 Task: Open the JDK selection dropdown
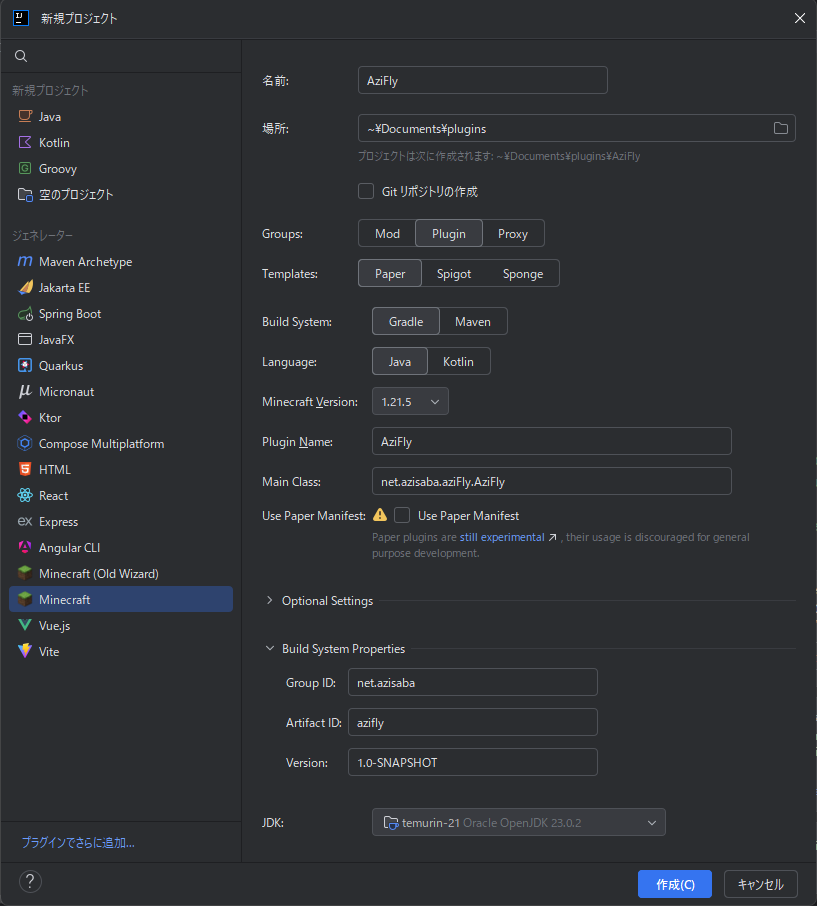click(518, 822)
